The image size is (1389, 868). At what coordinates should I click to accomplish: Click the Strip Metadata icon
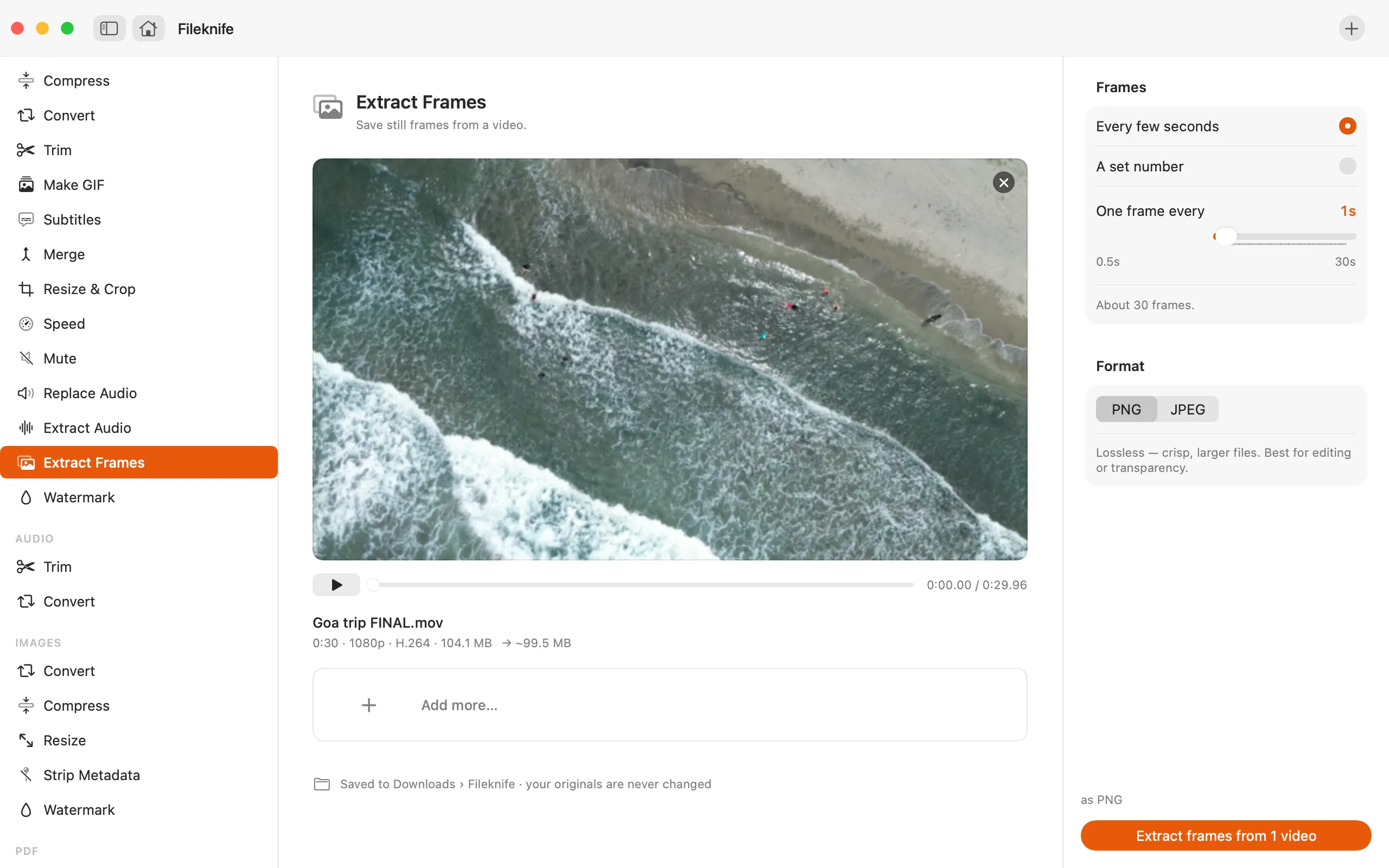click(26, 775)
